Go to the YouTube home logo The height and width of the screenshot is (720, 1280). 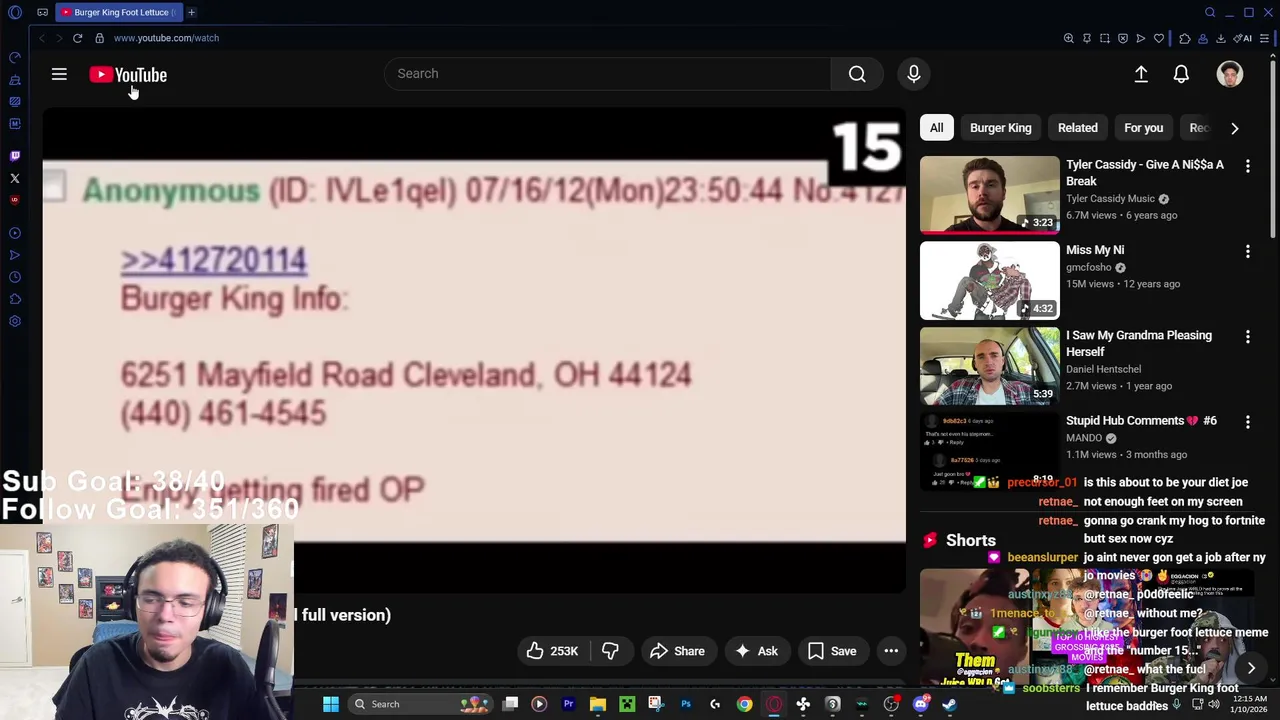pos(128,74)
